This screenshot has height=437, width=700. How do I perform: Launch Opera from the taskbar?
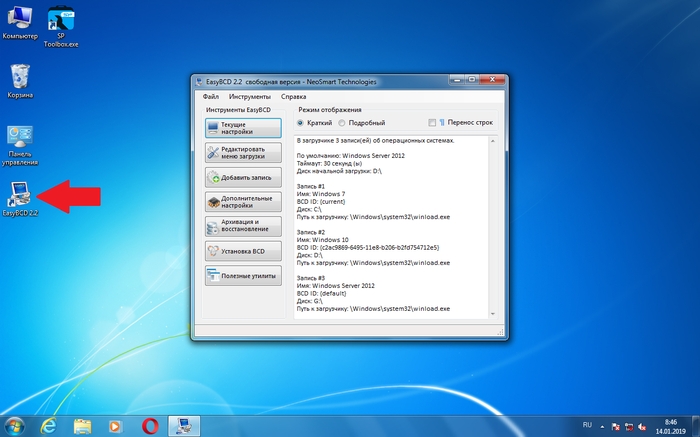[x=148, y=426]
